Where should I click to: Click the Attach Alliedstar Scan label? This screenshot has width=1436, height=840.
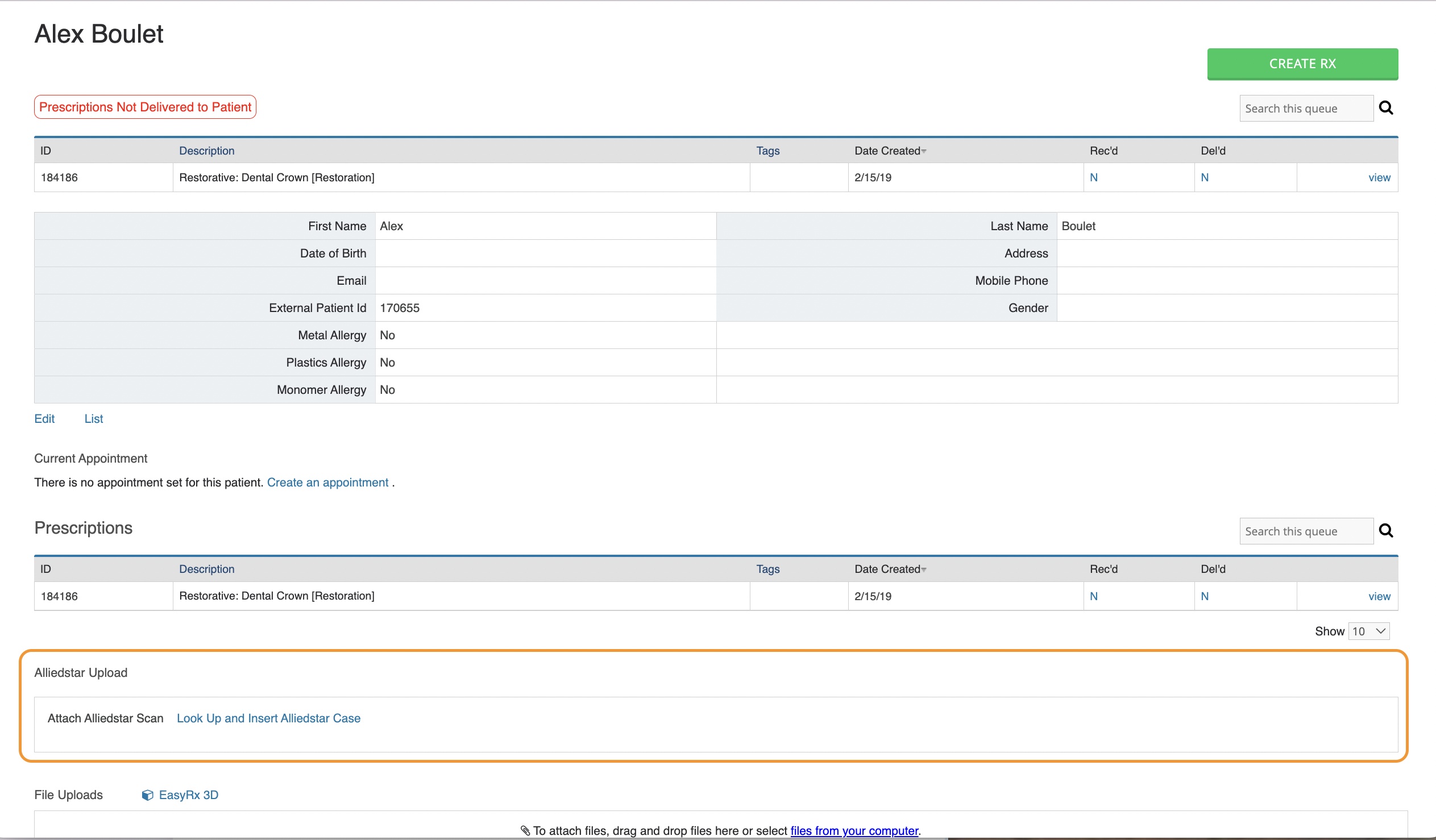105,718
